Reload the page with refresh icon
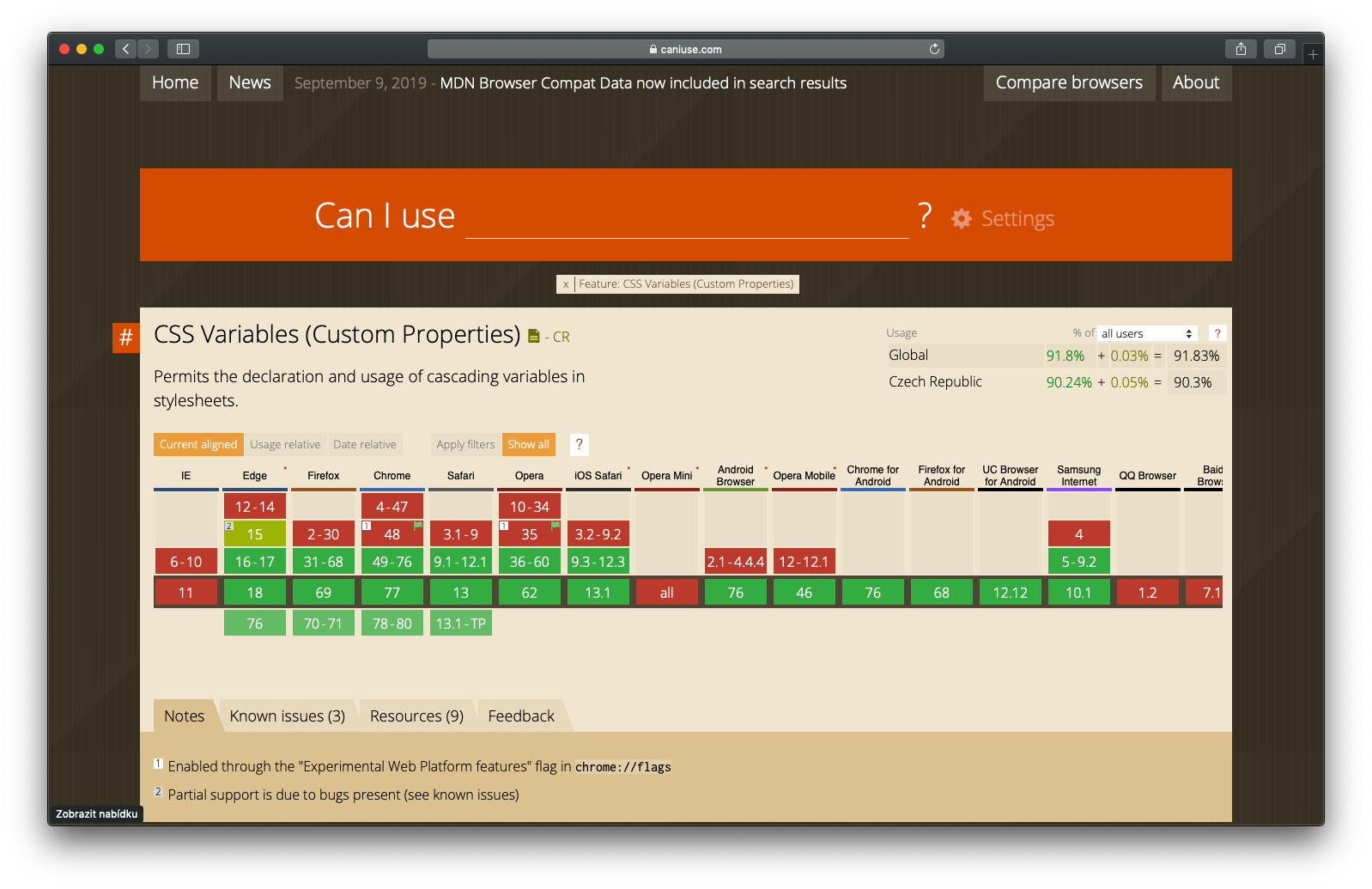The height and width of the screenshot is (889, 1372). 934,49
